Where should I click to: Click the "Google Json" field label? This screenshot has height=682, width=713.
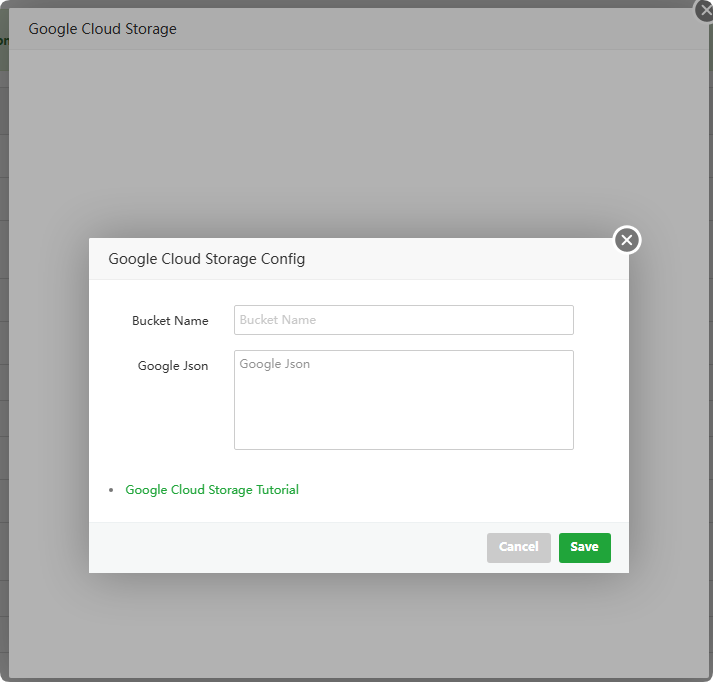coord(173,366)
